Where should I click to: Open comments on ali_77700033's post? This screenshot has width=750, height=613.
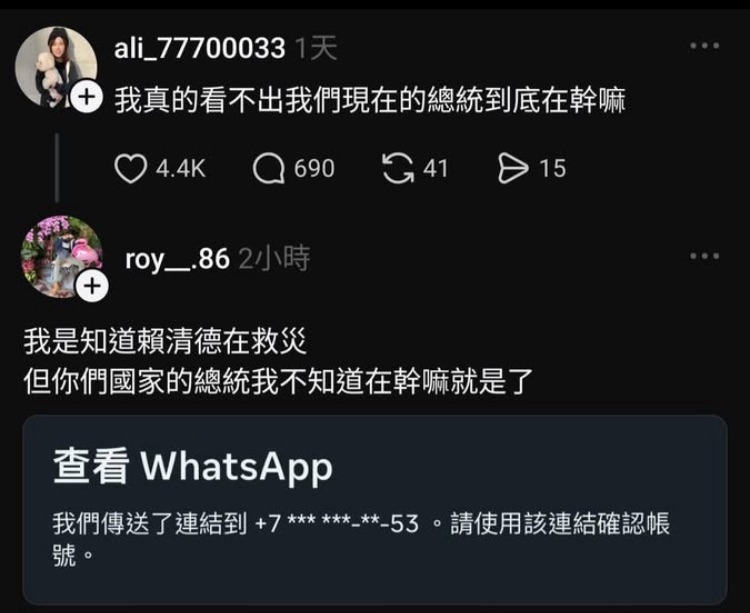click(x=268, y=168)
